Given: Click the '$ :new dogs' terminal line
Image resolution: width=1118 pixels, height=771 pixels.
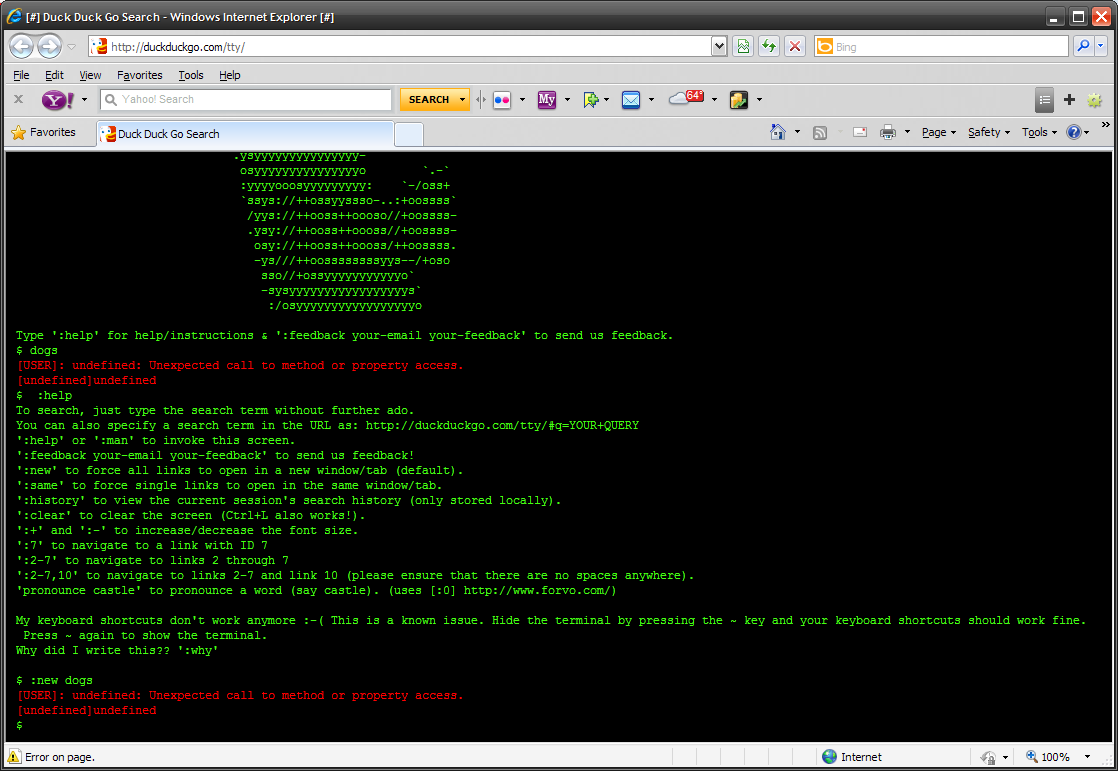Looking at the screenshot, I should 54,680.
